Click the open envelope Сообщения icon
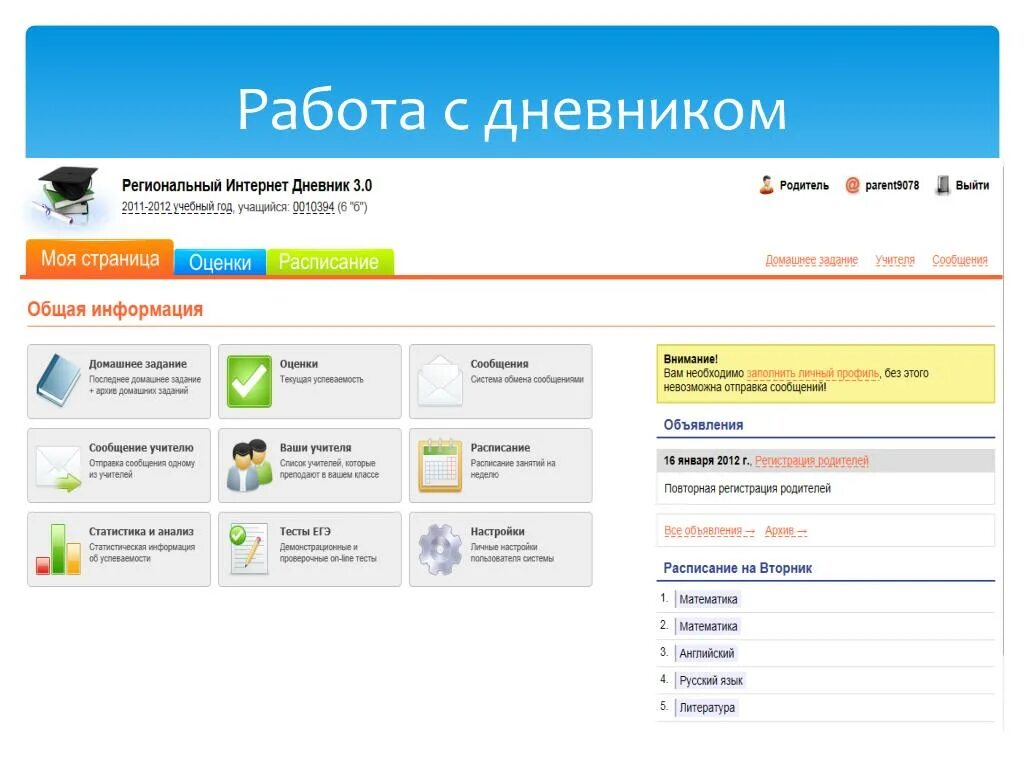The width and height of the screenshot is (1024, 768). [x=440, y=381]
